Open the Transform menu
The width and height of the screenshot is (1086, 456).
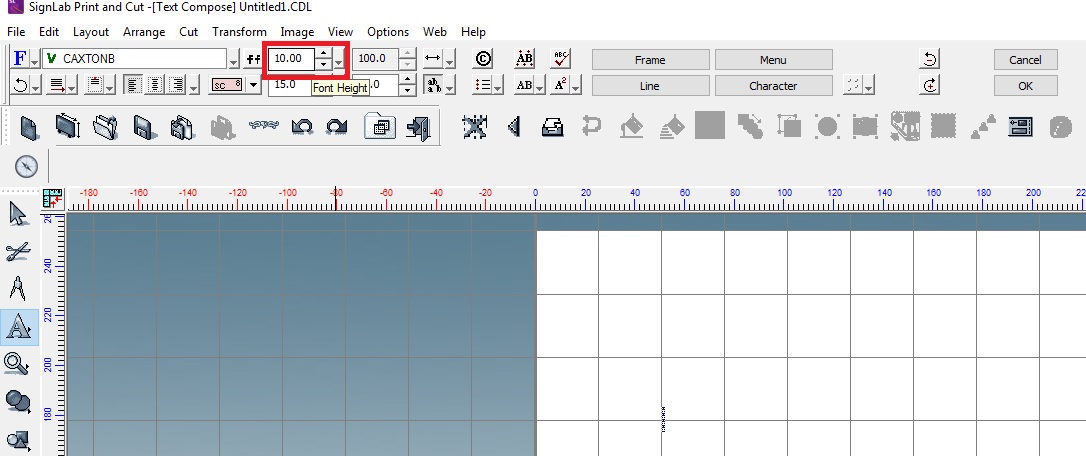click(240, 32)
